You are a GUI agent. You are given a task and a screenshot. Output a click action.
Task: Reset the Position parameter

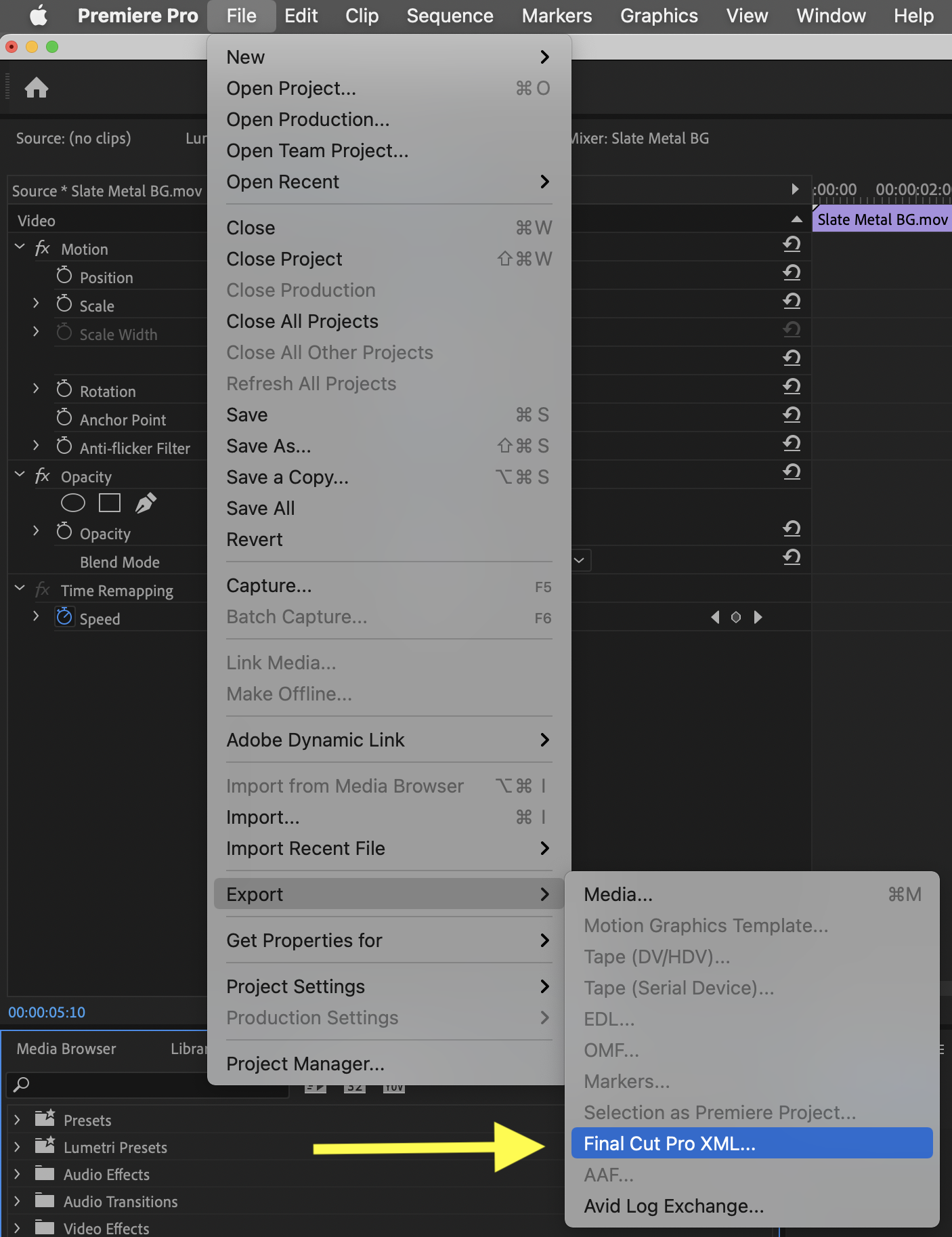pos(792,272)
